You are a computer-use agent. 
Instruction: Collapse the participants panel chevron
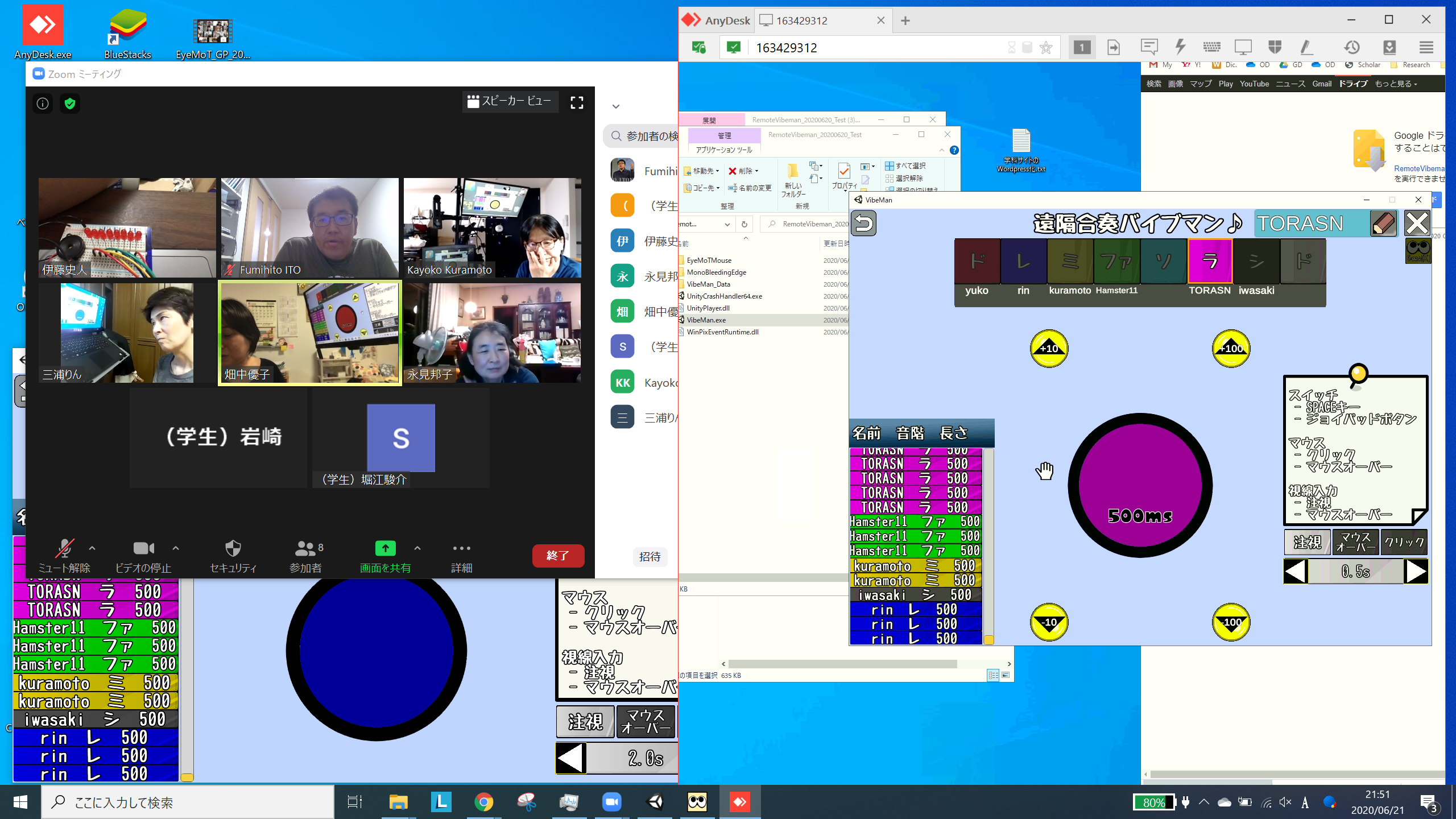[615, 106]
